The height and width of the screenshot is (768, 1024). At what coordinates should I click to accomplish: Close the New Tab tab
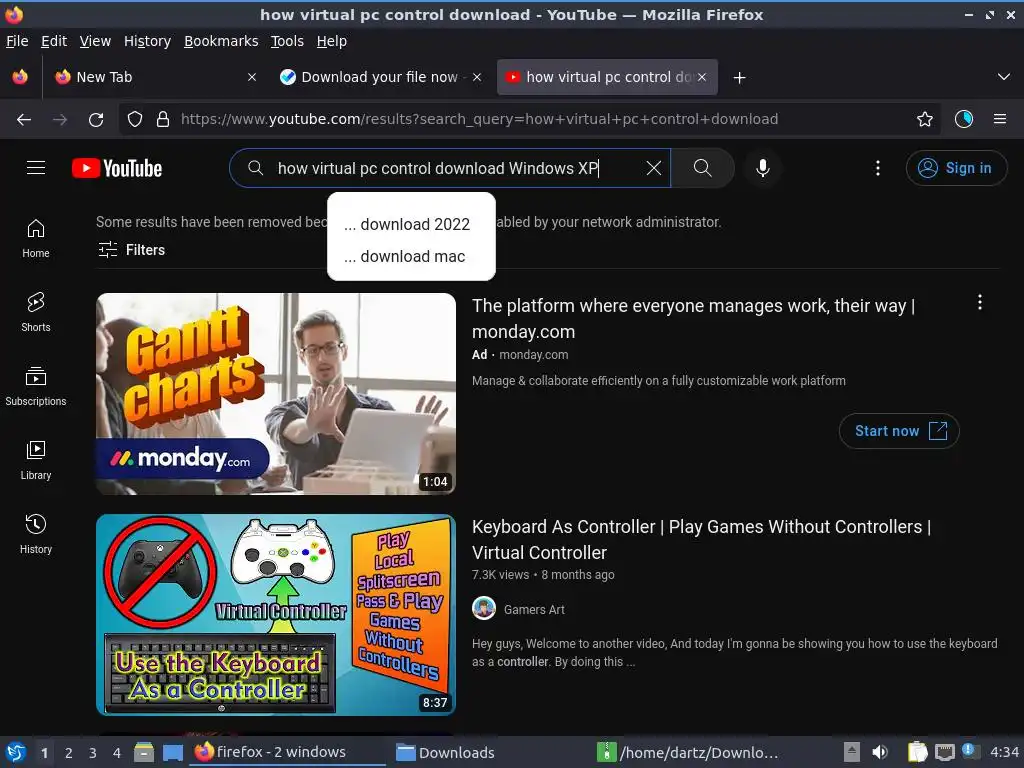pyautogui.click(x=252, y=77)
